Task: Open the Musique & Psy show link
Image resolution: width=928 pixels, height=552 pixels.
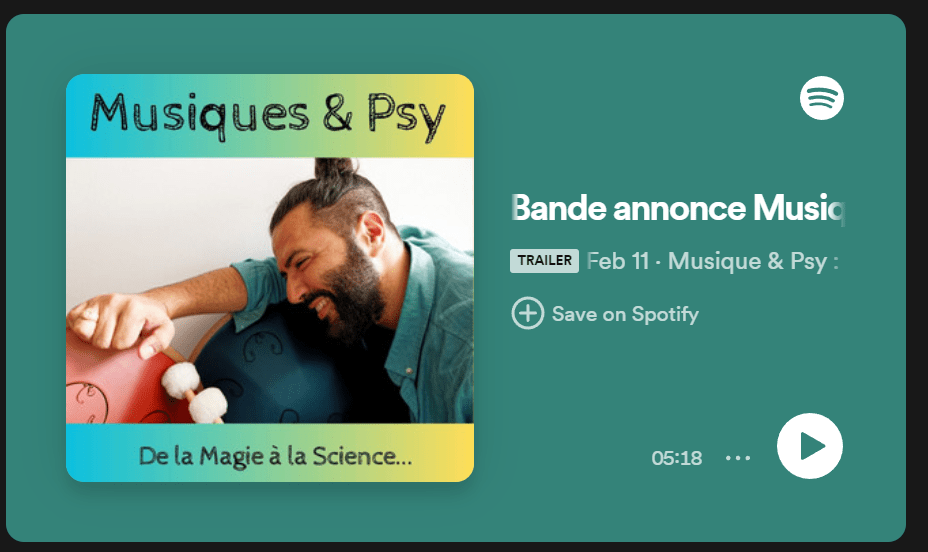Action: pos(753,261)
